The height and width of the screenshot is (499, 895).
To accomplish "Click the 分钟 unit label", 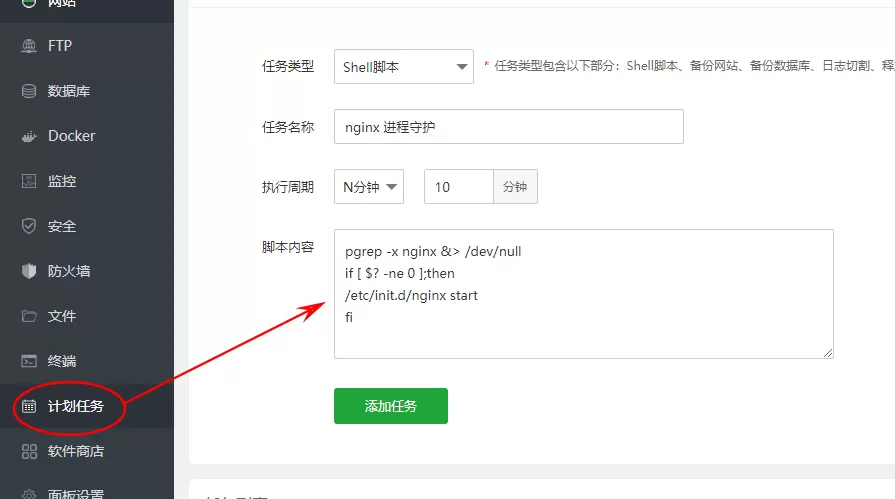I will click(515, 187).
